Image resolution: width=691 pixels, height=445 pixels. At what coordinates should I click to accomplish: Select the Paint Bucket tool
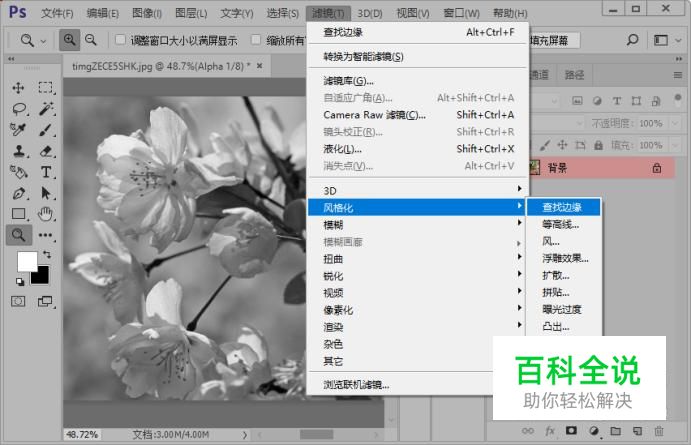pos(19,172)
